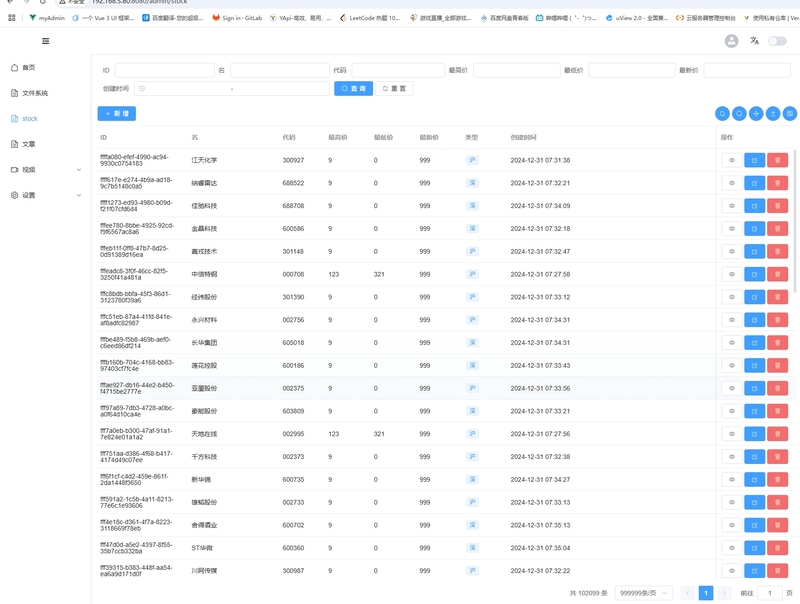Delete the 永兴材料 row
Screen dimensions: 800x604
point(778,320)
